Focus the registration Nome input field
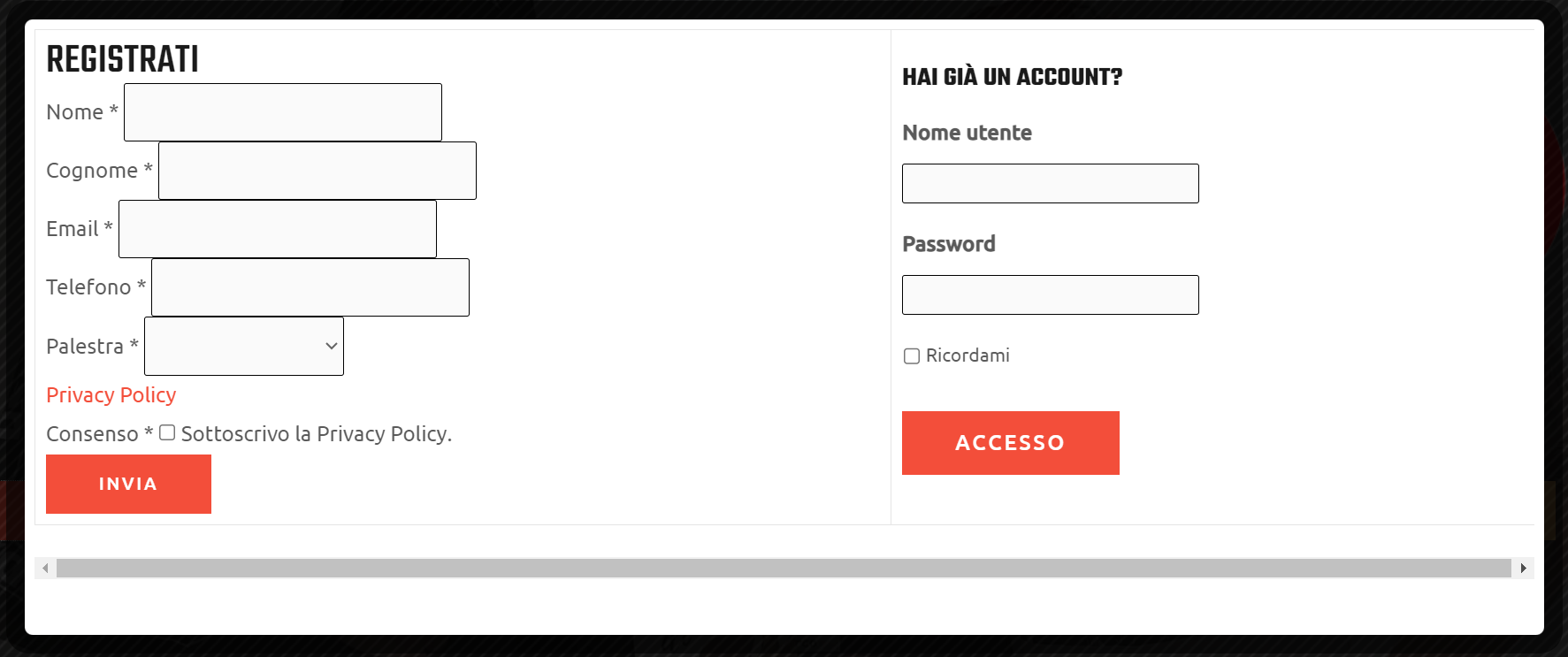Screen dimensions: 1568x657 283,112
